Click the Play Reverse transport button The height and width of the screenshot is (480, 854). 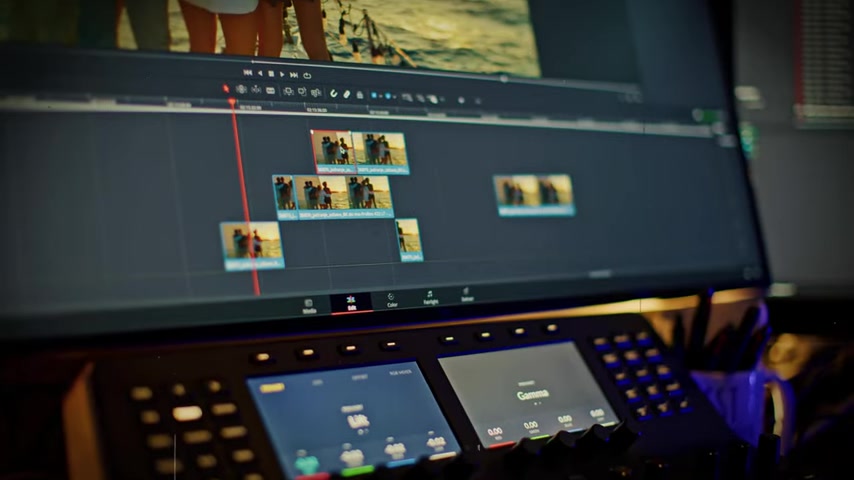coord(260,73)
